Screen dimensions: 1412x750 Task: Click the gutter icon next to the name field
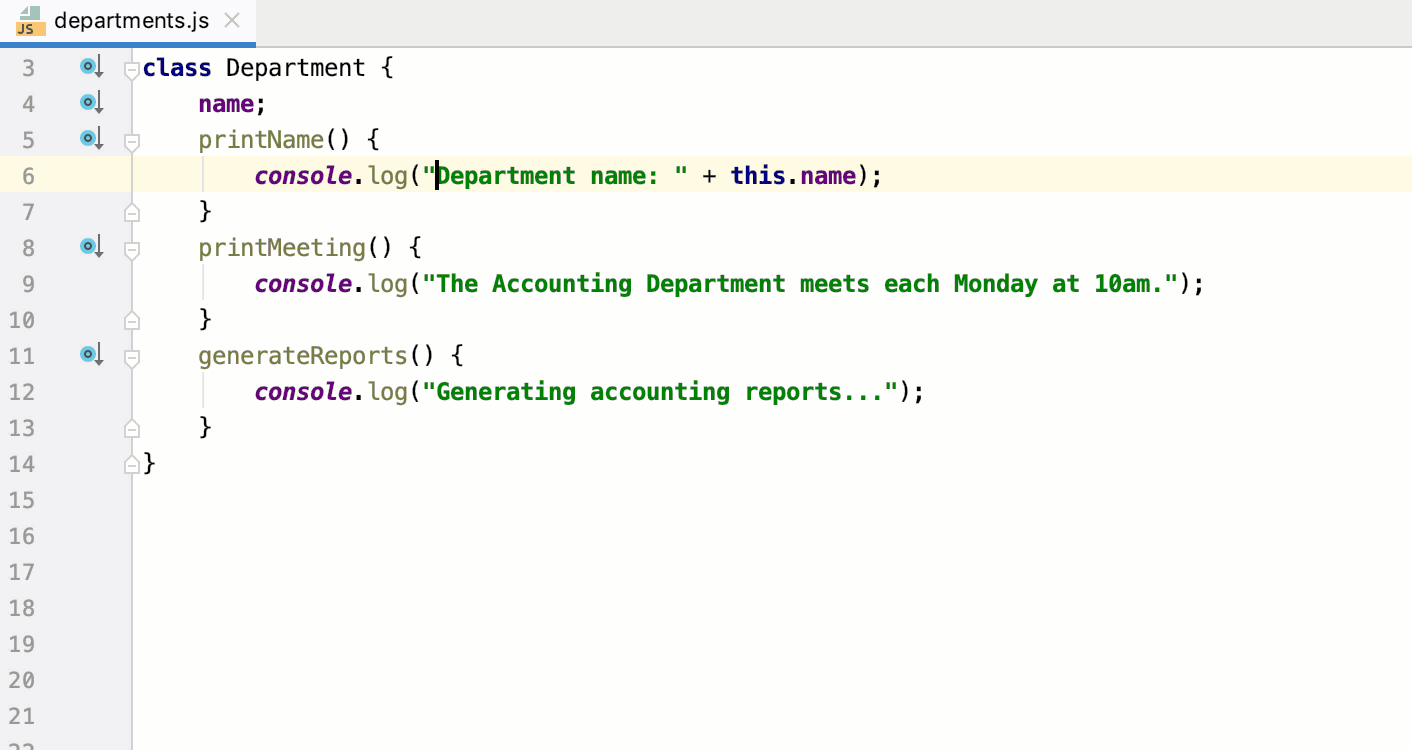pos(90,102)
